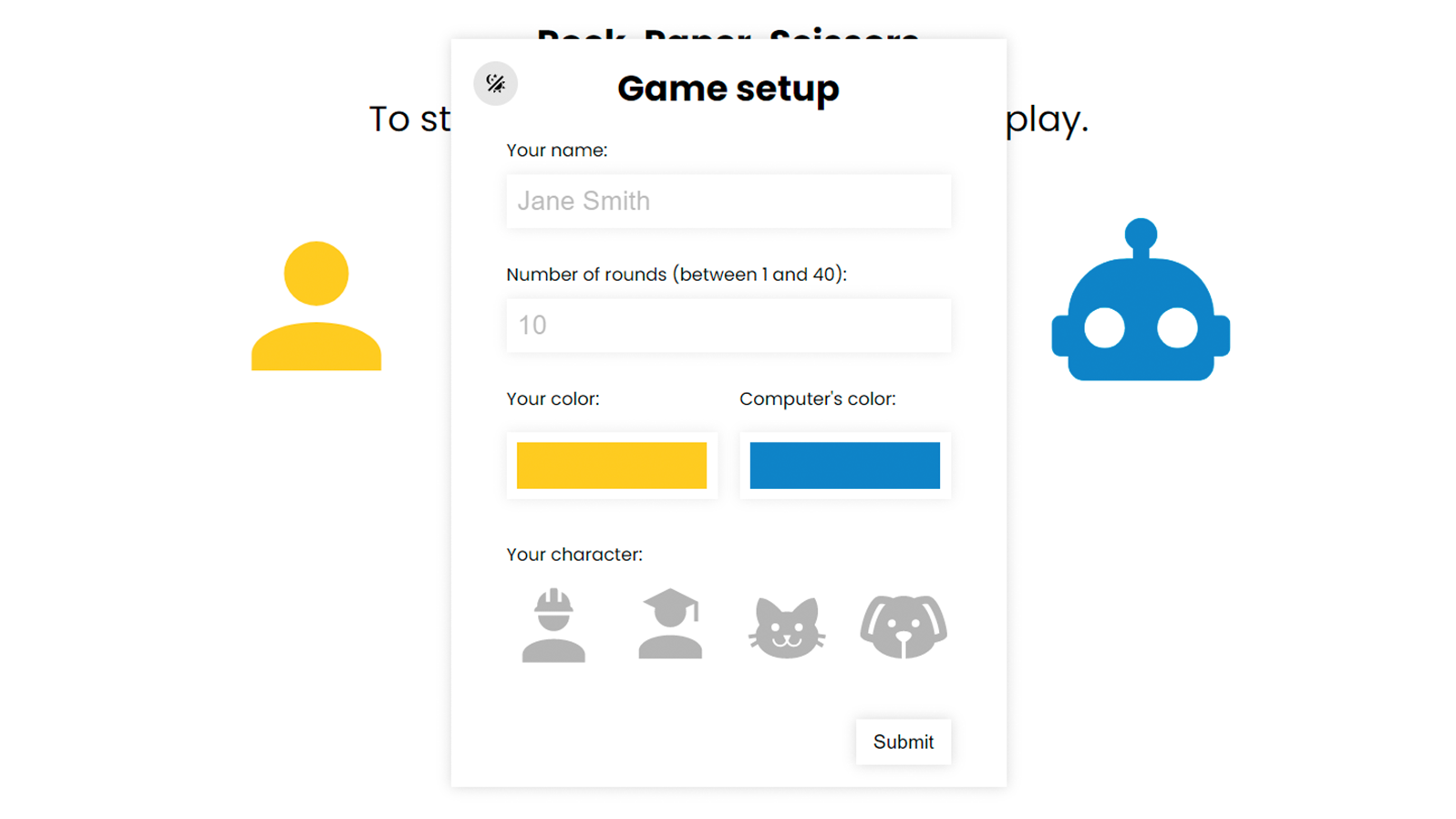Focus the 'Your name' input field
Image resolution: width=1456 pixels, height=819 pixels.
pos(728,201)
